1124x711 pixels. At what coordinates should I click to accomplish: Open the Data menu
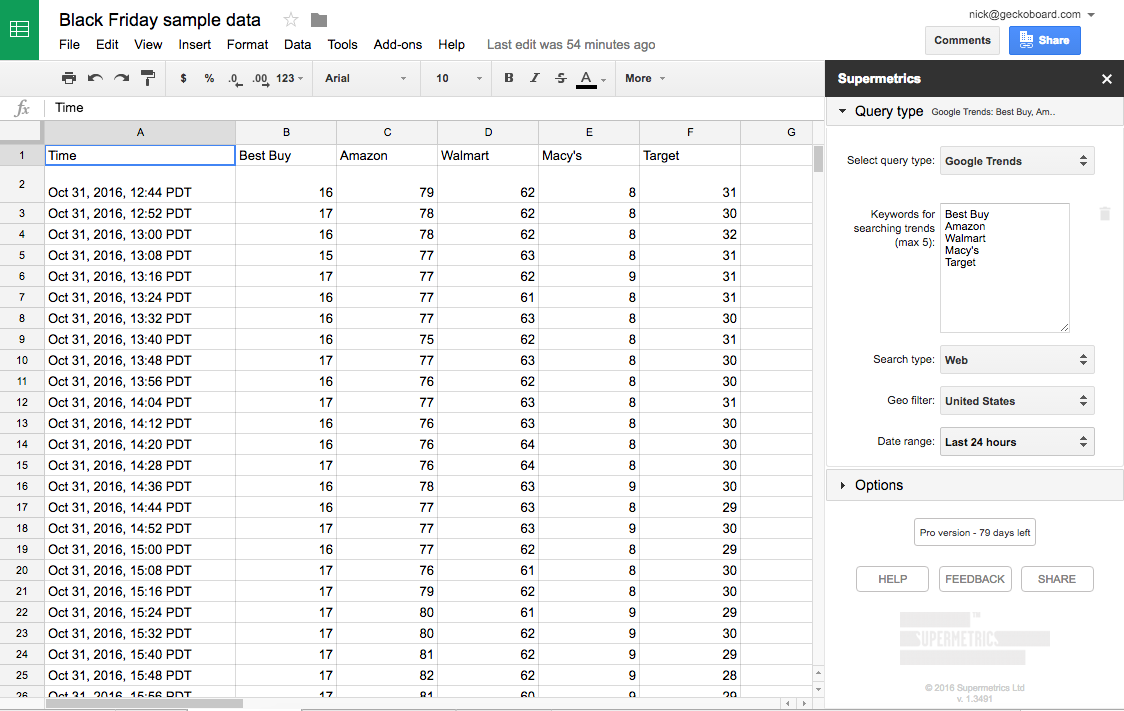(x=297, y=44)
